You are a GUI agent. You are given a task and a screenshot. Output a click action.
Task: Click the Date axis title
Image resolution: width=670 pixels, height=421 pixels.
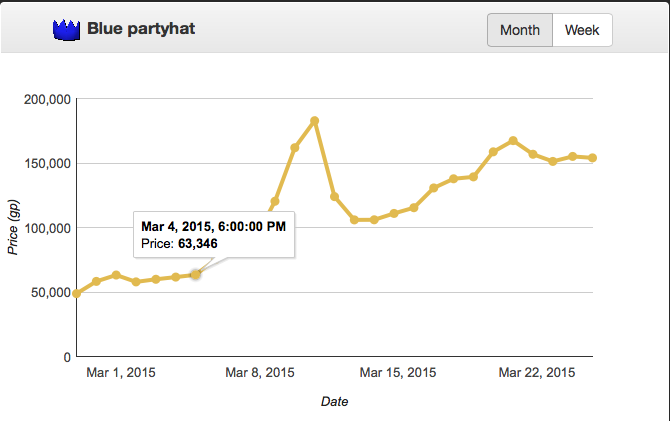point(334,402)
